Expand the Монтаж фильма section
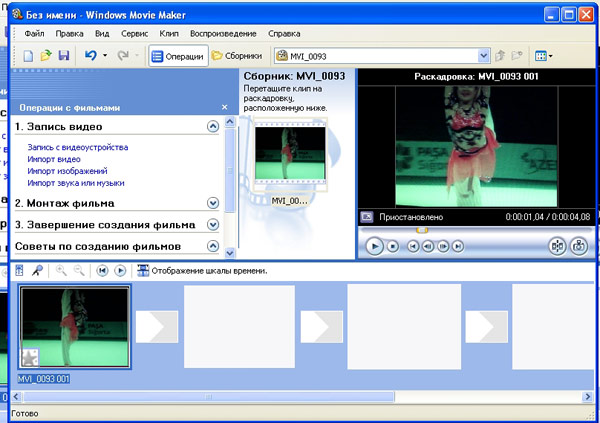 tap(212, 203)
